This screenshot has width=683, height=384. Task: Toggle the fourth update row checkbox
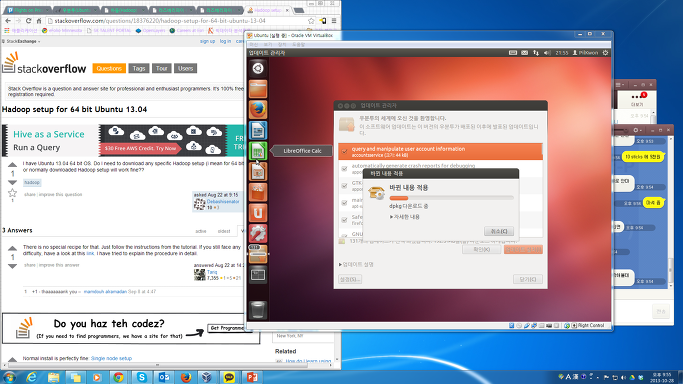(345, 202)
